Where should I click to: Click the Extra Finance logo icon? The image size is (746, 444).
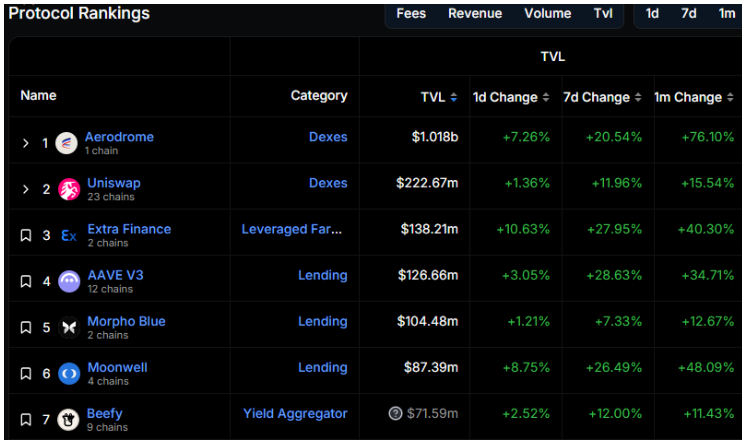[69, 236]
